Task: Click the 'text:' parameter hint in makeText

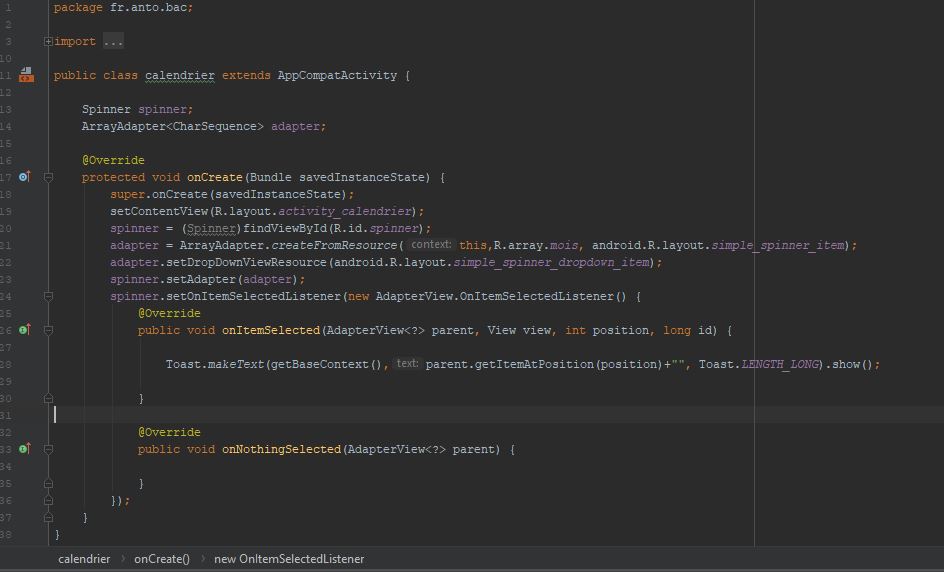Action: click(407, 364)
